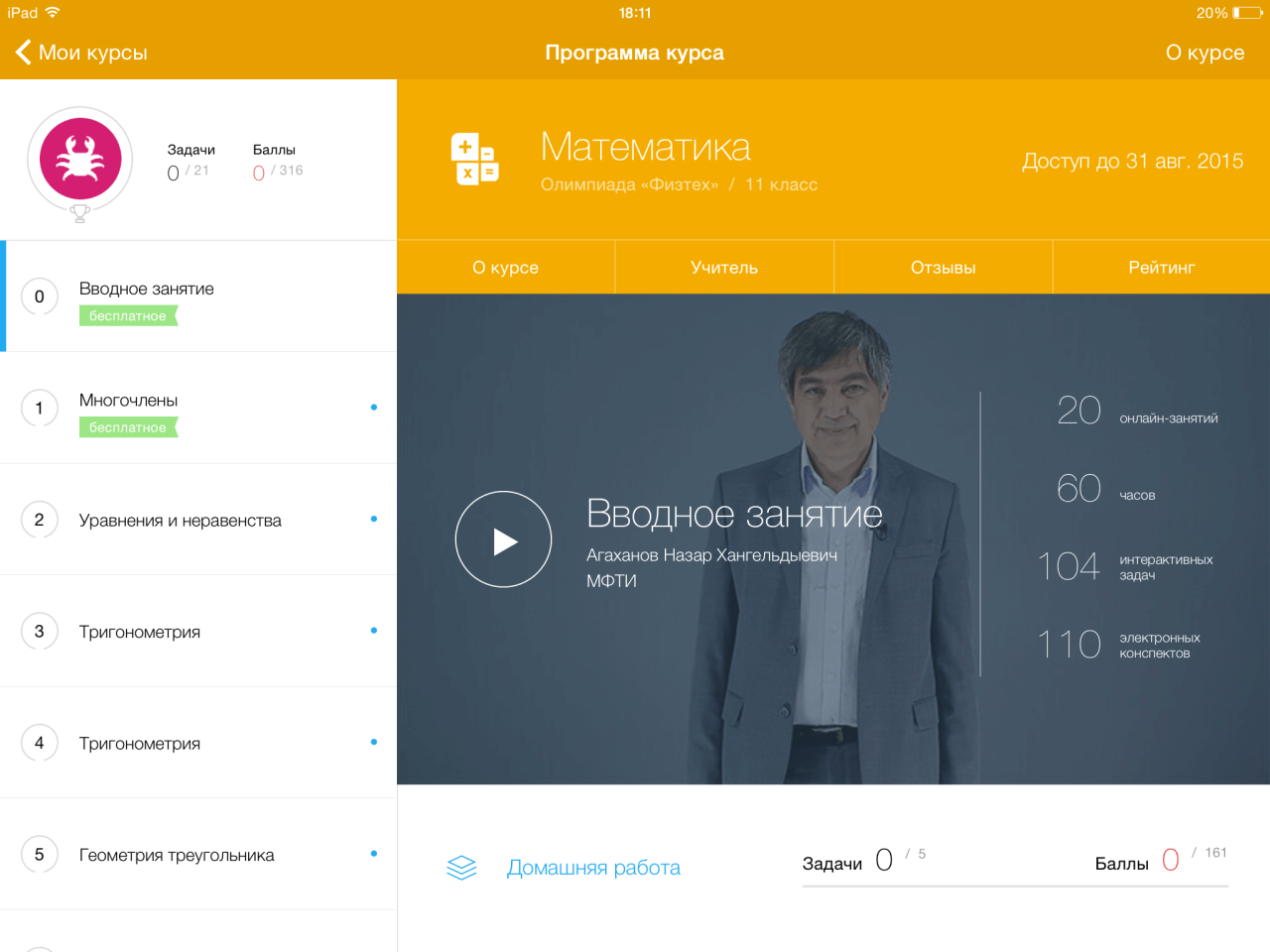Switch to the Рейтинг tab

pos(1161,268)
